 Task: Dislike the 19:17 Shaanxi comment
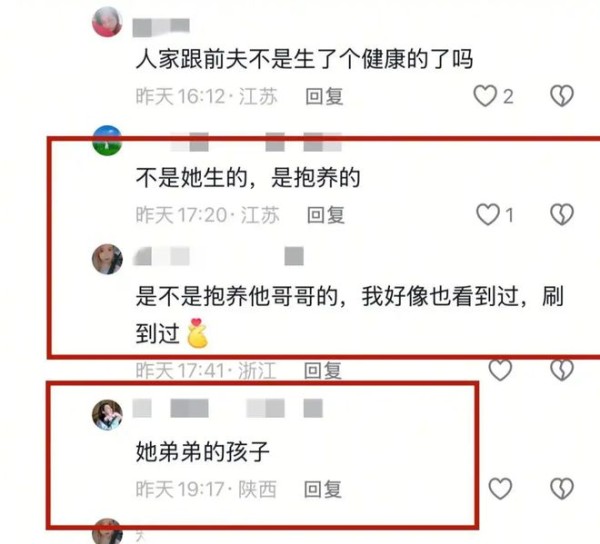coord(562,489)
